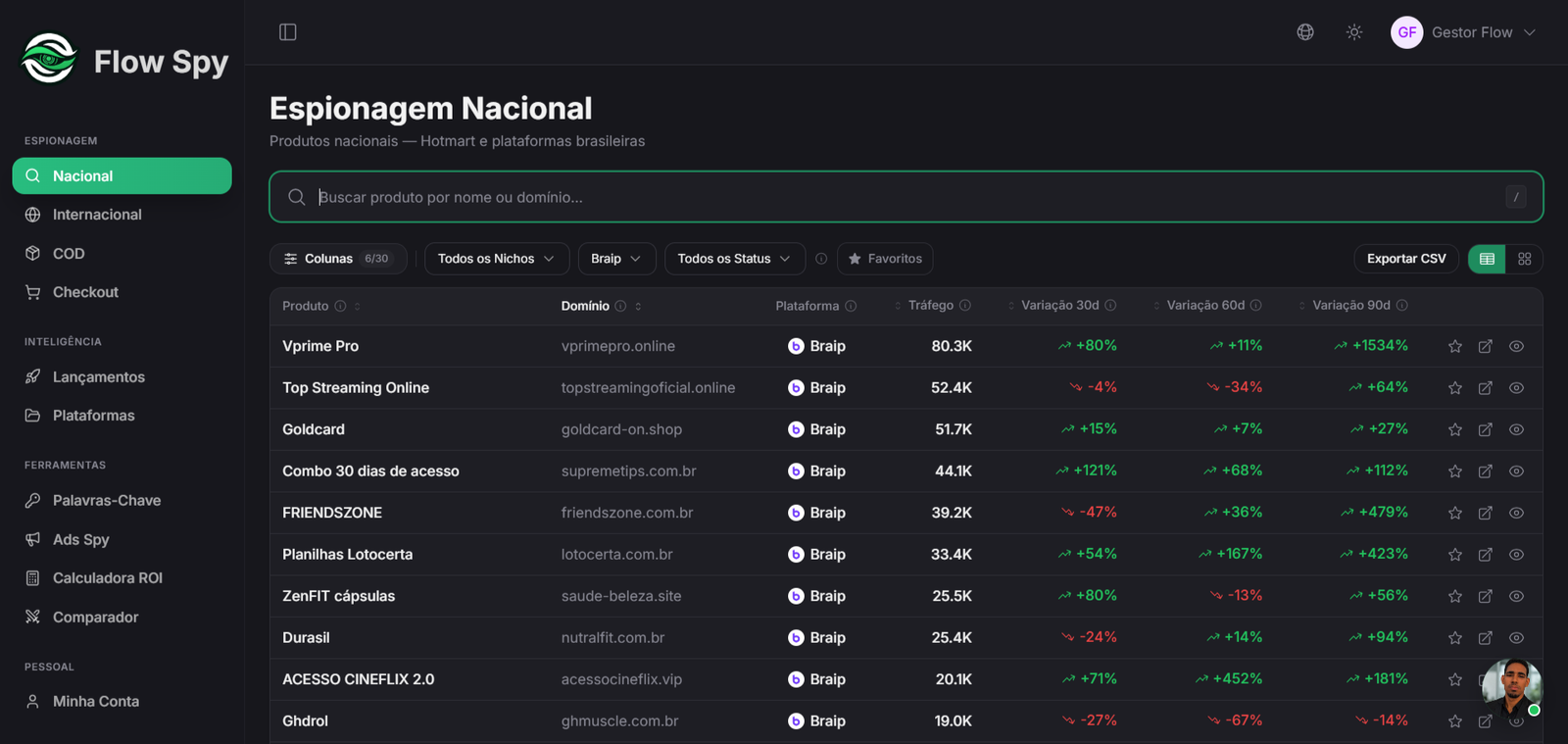The width and height of the screenshot is (1568, 744).
Task: Switch to grid card view
Action: coord(1524,259)
